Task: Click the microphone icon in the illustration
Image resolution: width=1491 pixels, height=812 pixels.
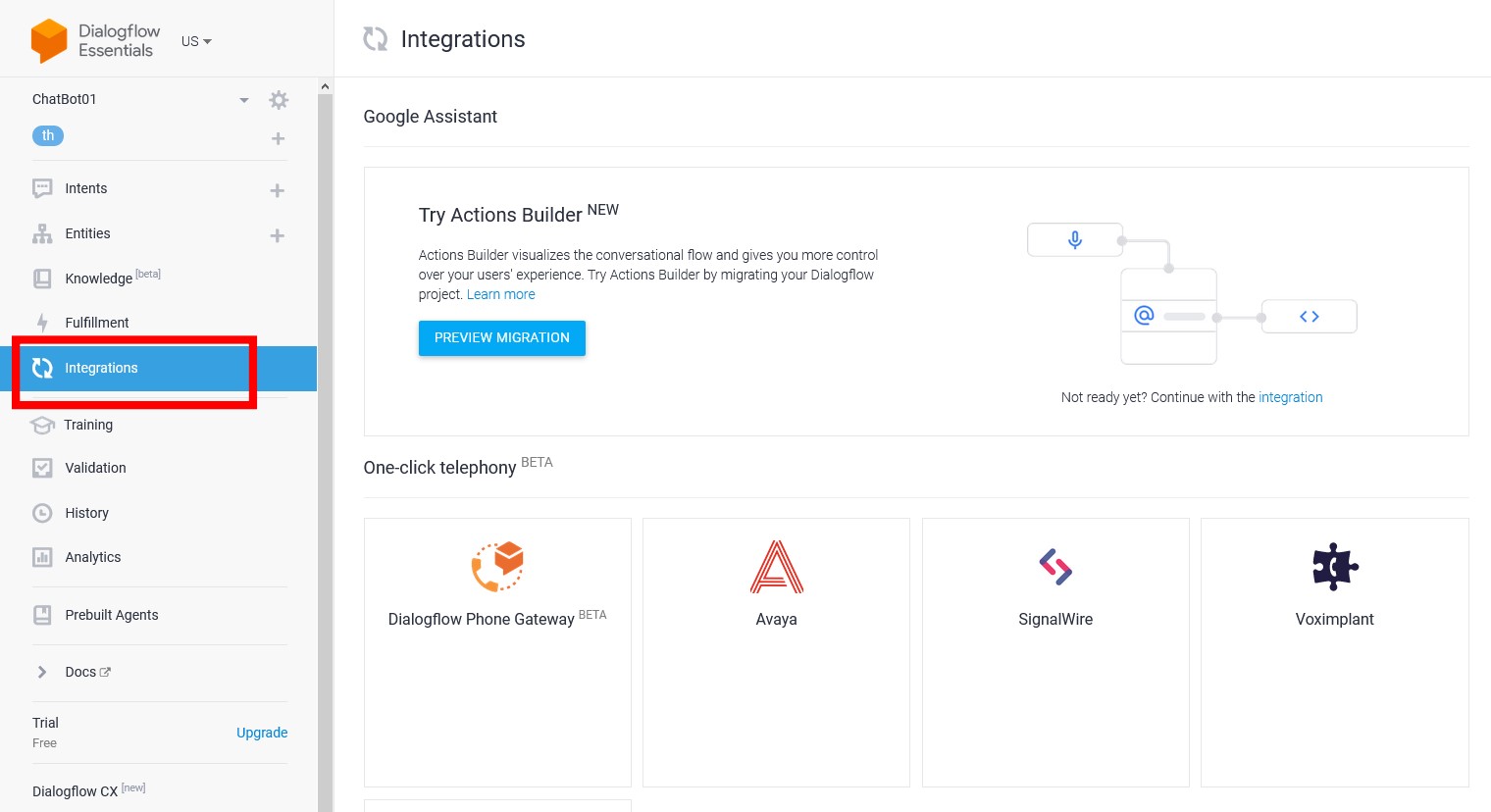Action: pyautogui.click(x=1075, y=240)
